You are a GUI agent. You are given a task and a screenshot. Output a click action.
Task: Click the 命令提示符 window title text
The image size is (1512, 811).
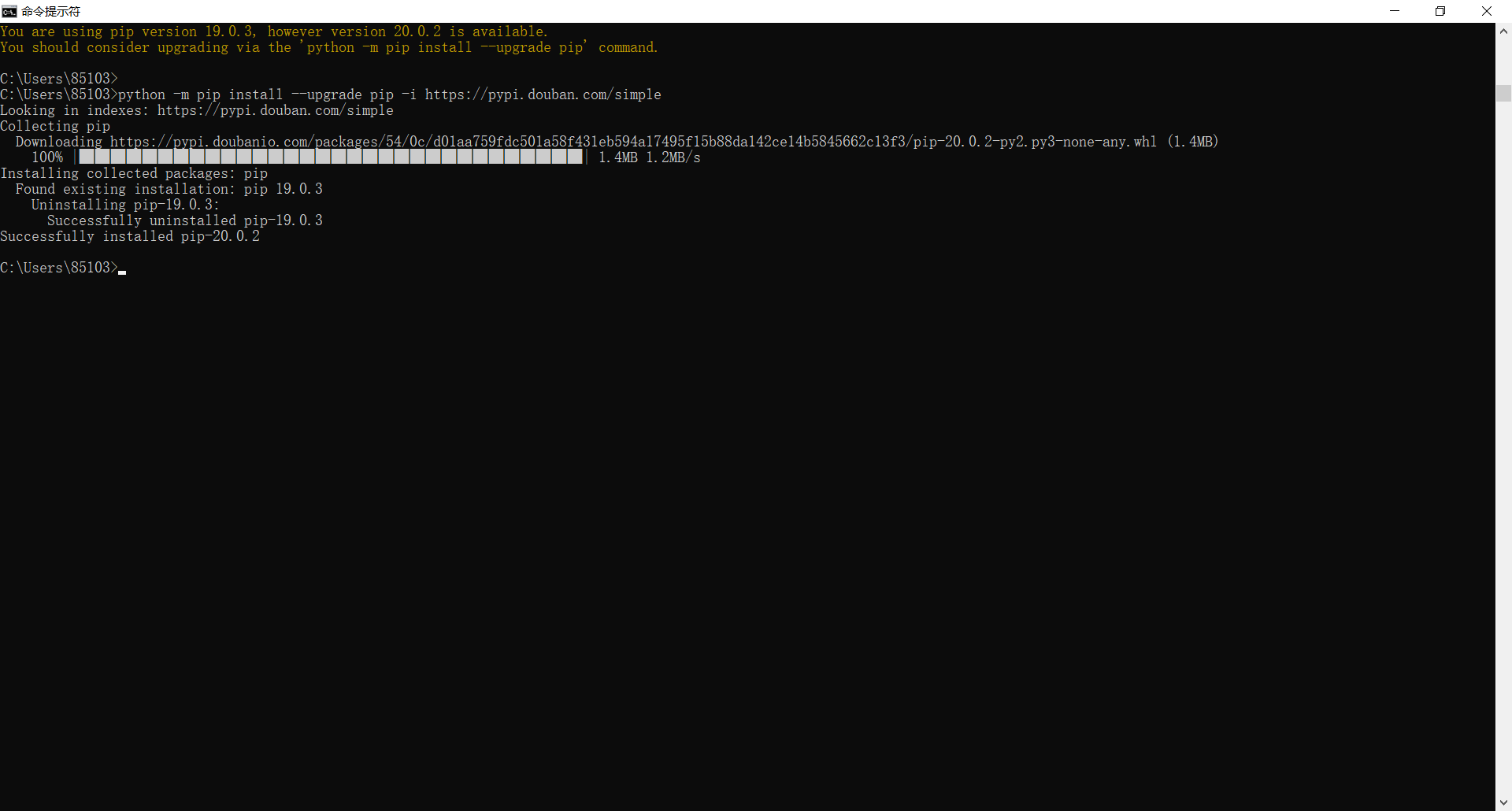(51, 11)
